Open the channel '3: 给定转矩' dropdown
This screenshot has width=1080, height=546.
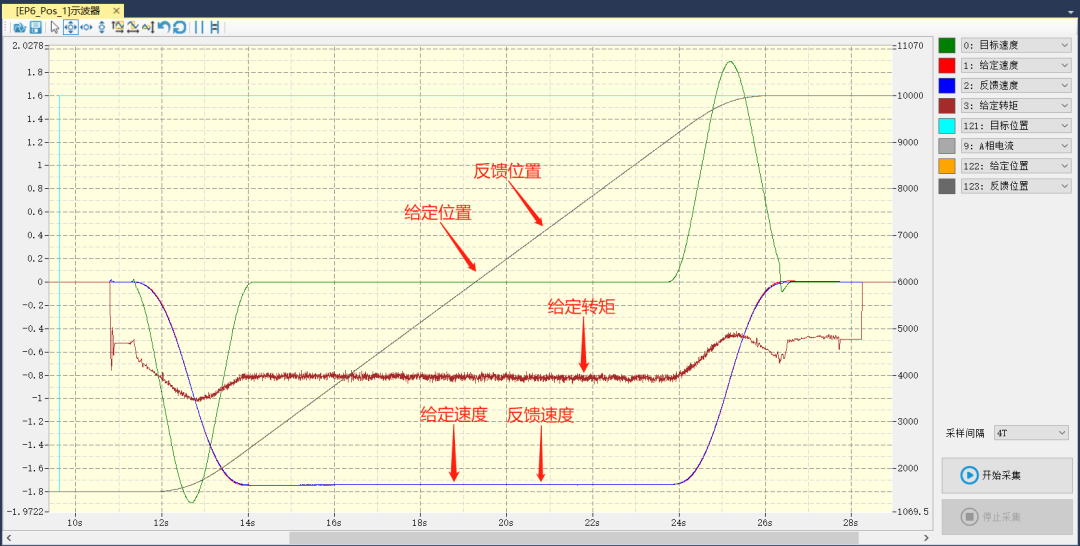[1016, 105]
